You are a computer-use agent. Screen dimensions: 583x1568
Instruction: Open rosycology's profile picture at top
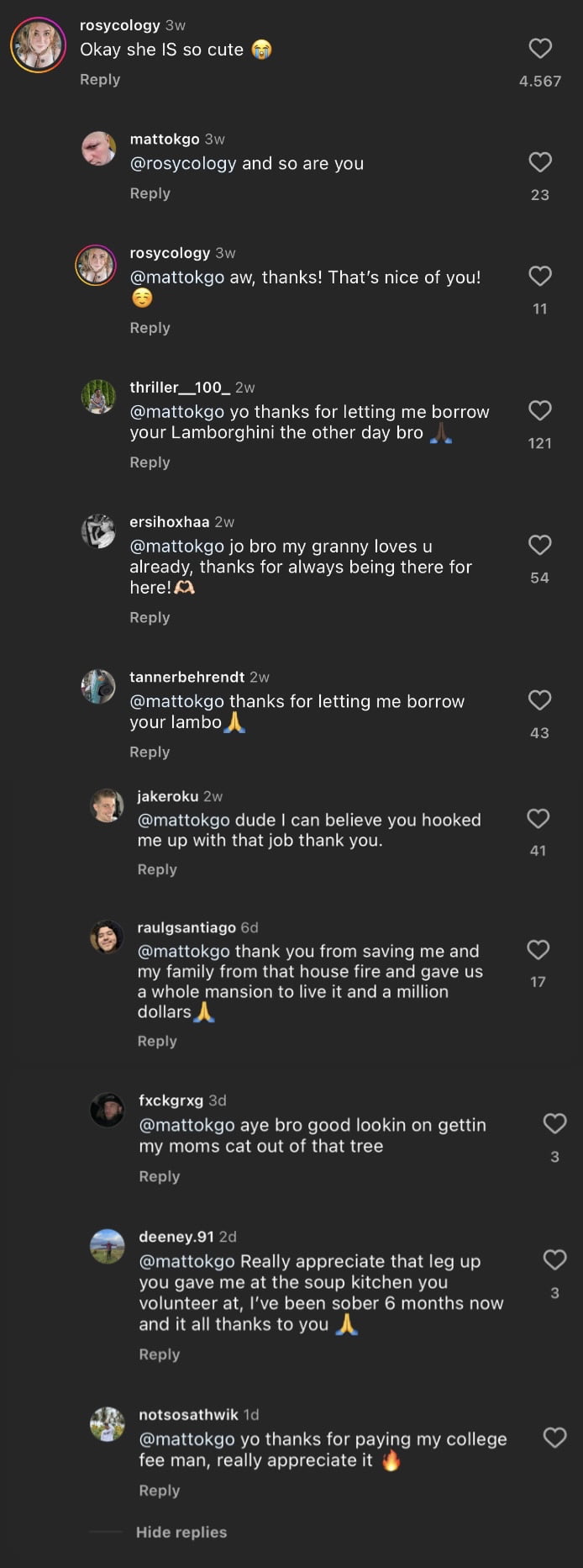[38, 45]
